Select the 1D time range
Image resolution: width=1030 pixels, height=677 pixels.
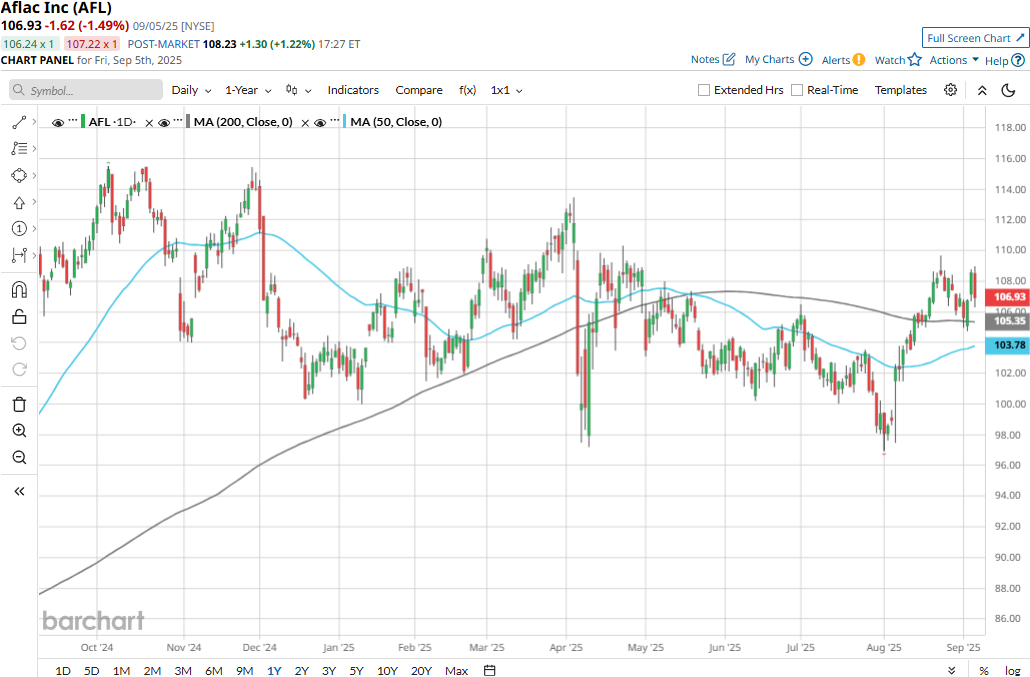pyautogui.click(x=62, y=670)
